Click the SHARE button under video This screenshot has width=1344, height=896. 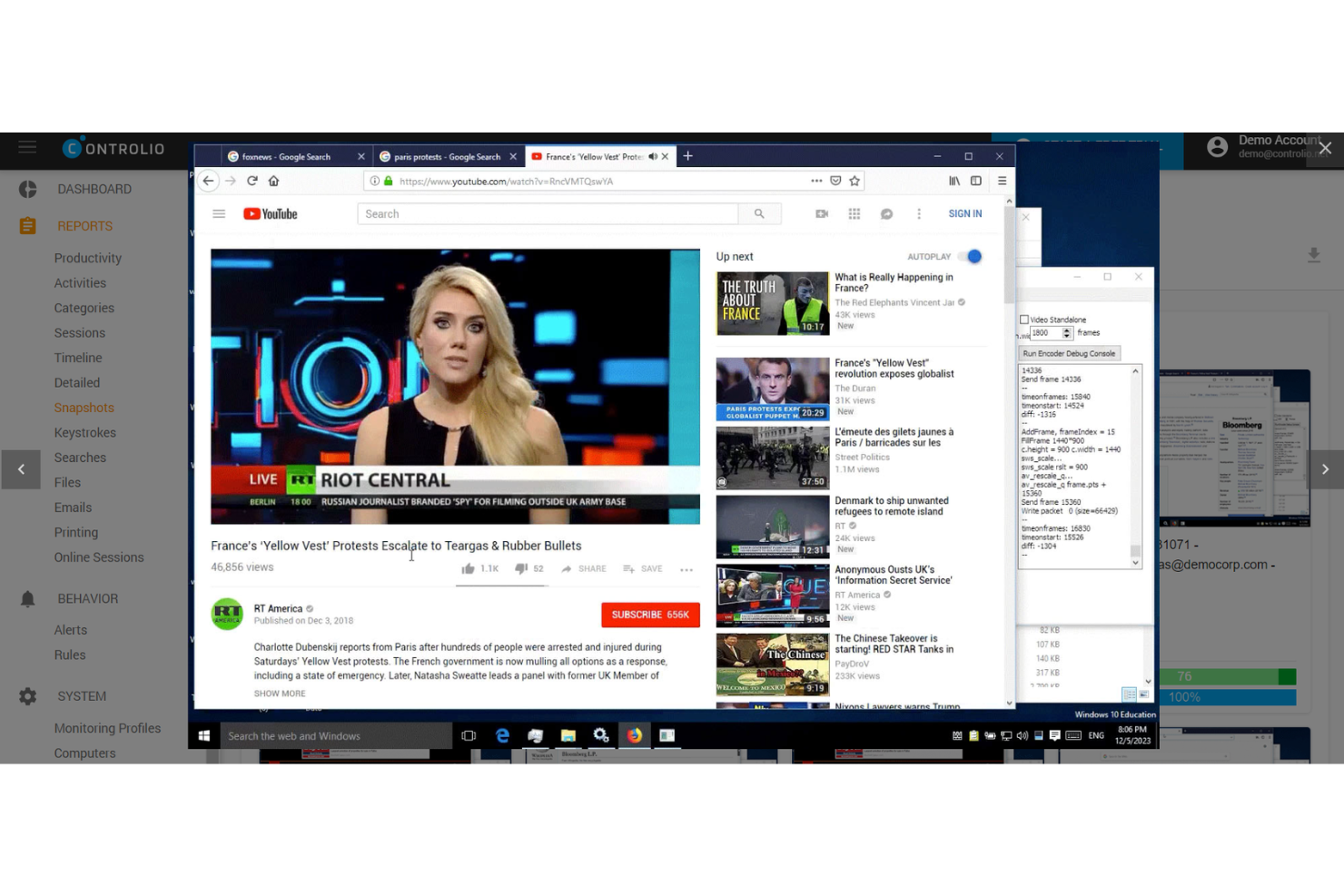(x=583, y=569)
